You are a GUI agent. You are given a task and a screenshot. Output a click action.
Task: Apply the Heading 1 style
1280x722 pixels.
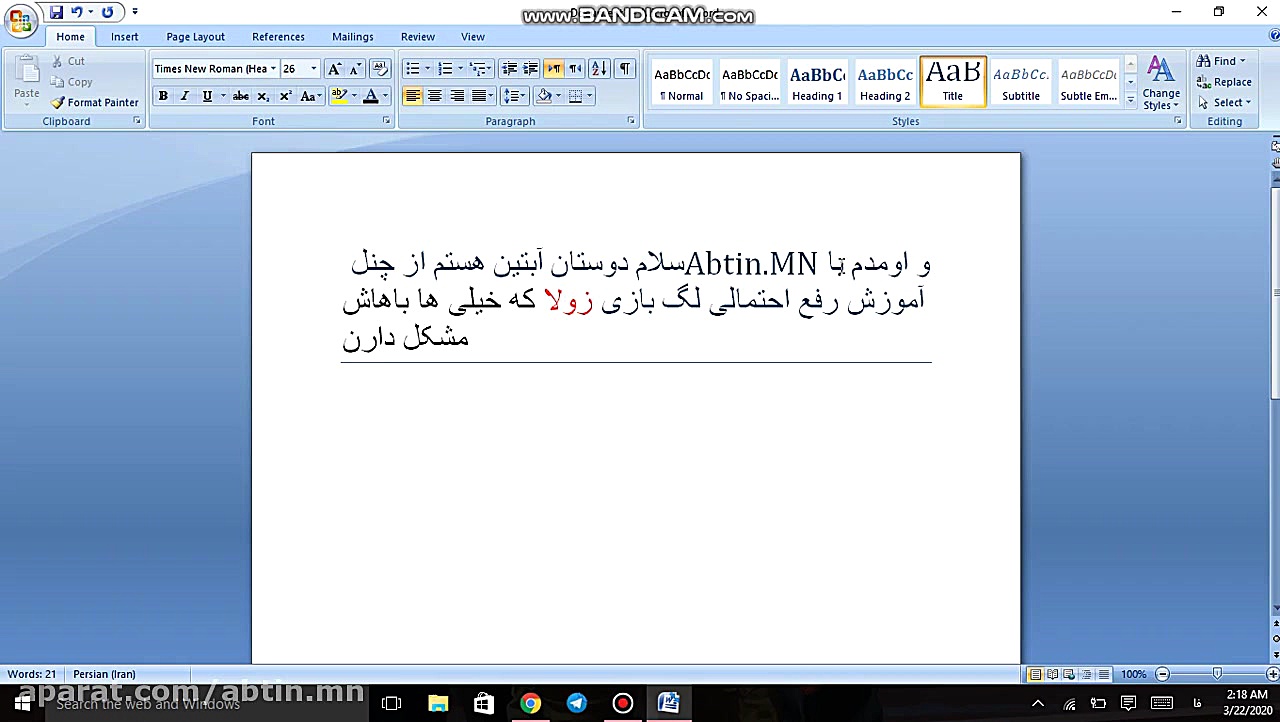click(817, 80)
